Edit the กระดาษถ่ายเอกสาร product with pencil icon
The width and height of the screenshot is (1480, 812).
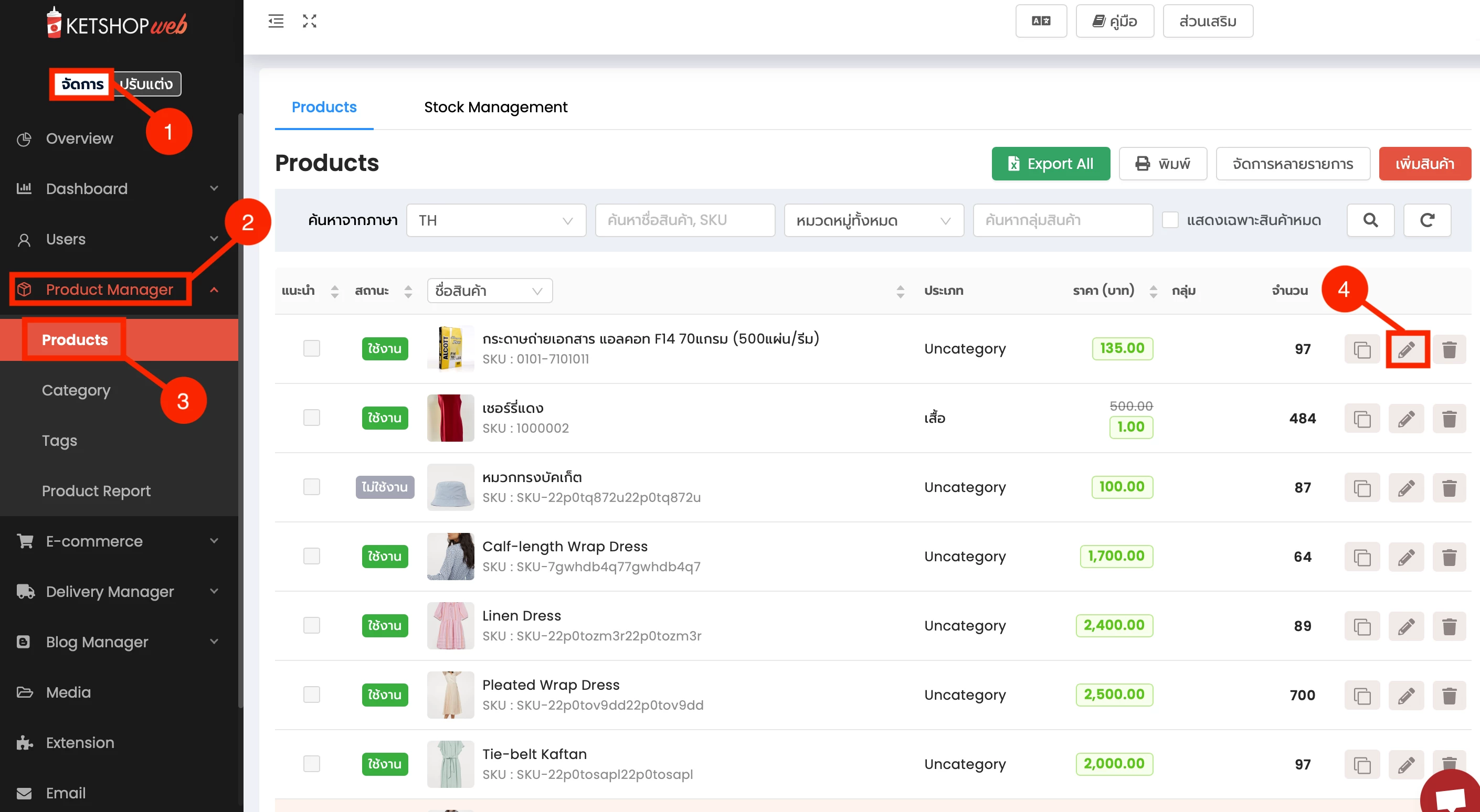tap(1406, 349)
